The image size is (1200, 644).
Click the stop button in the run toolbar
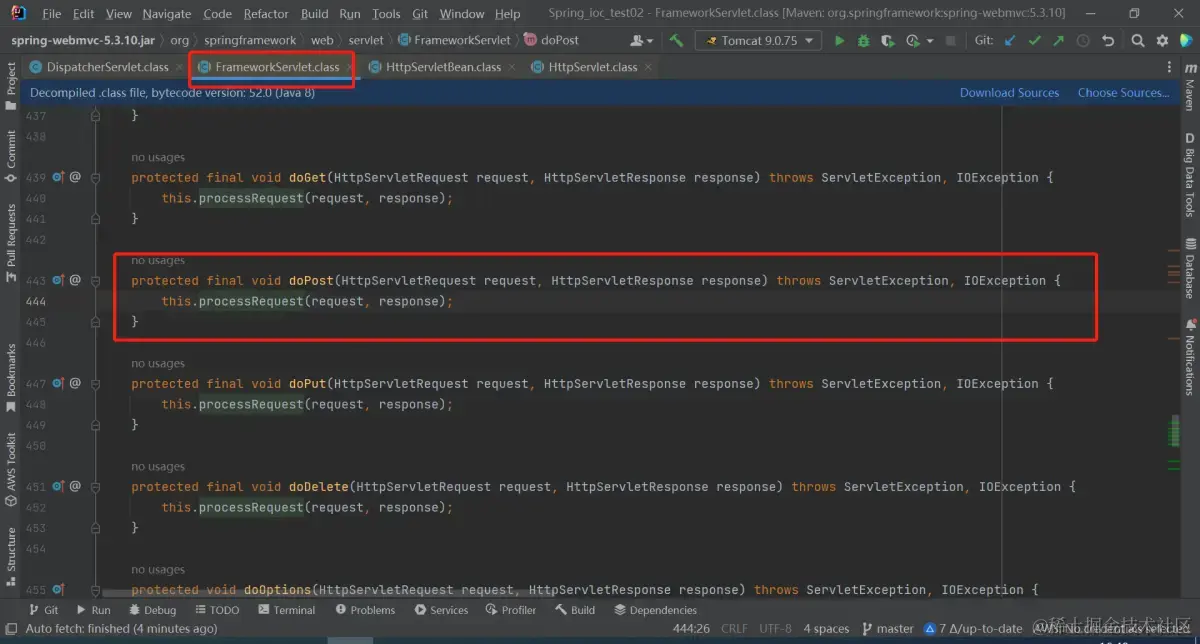pos(951,40)
